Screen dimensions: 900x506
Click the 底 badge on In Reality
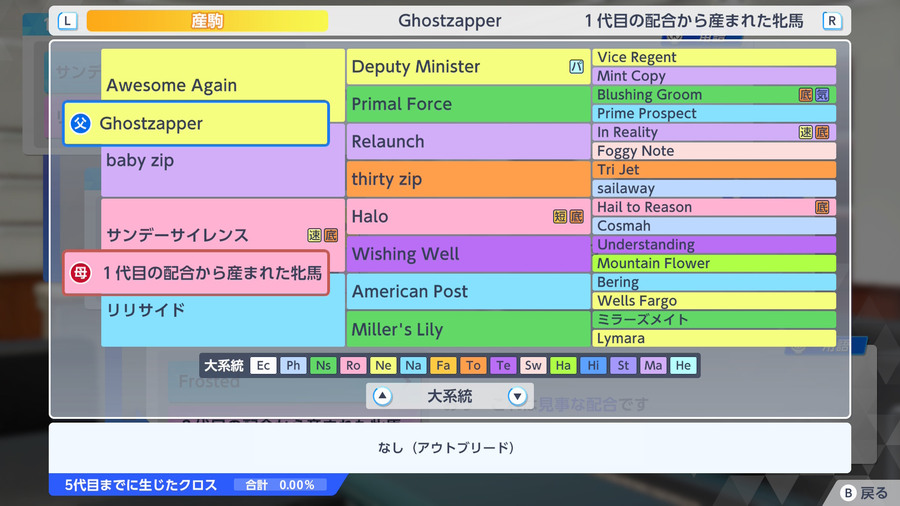click(x=822, y=133)
